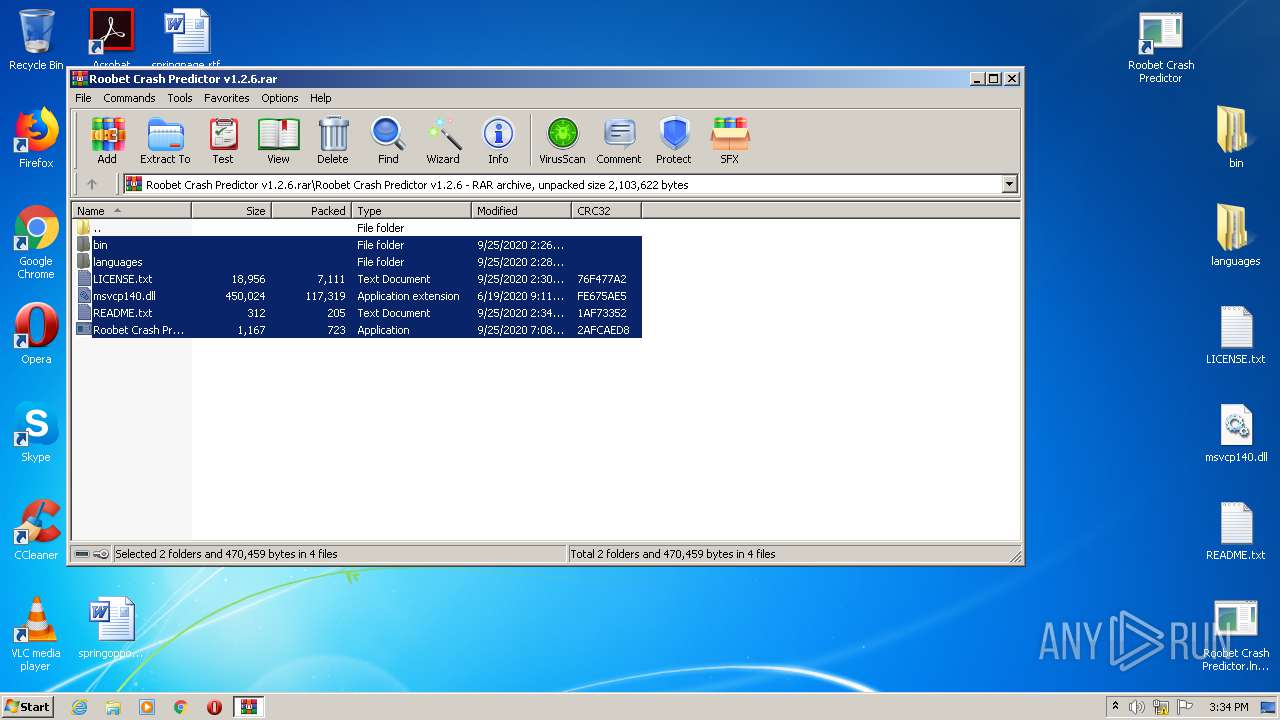
Task: Click the View file icon
Action: (278, 140)
